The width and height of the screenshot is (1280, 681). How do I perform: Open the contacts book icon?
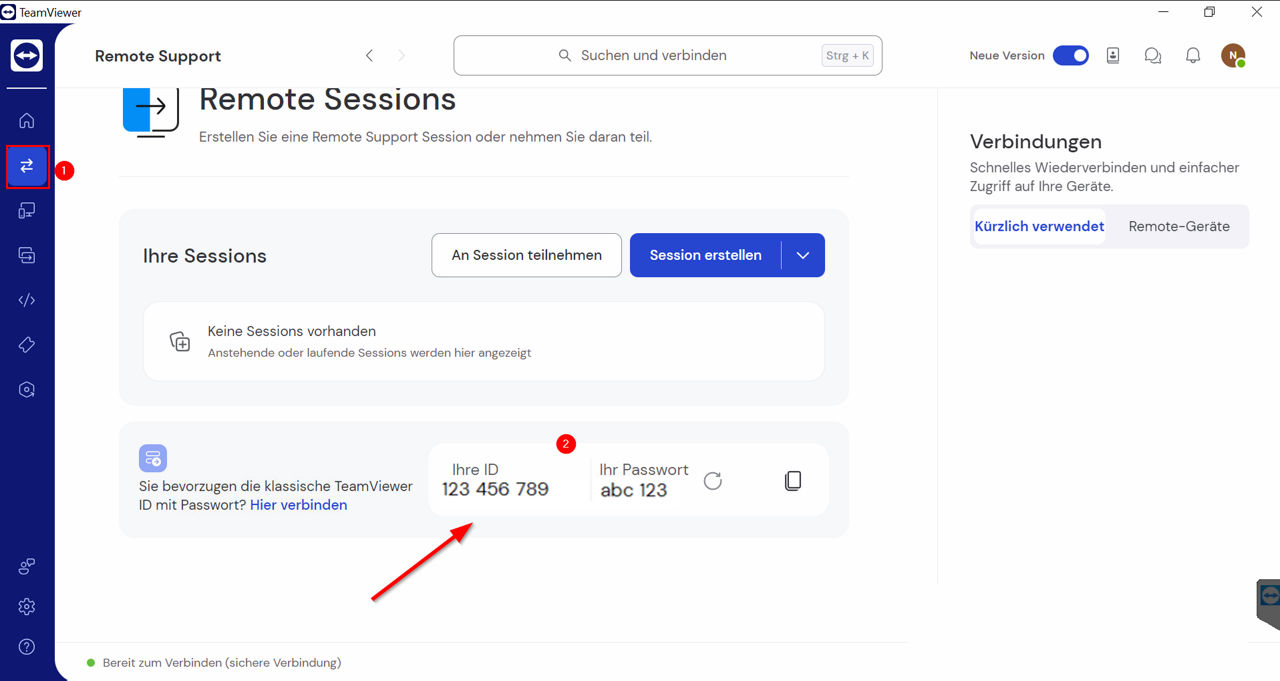[1113, 56]
